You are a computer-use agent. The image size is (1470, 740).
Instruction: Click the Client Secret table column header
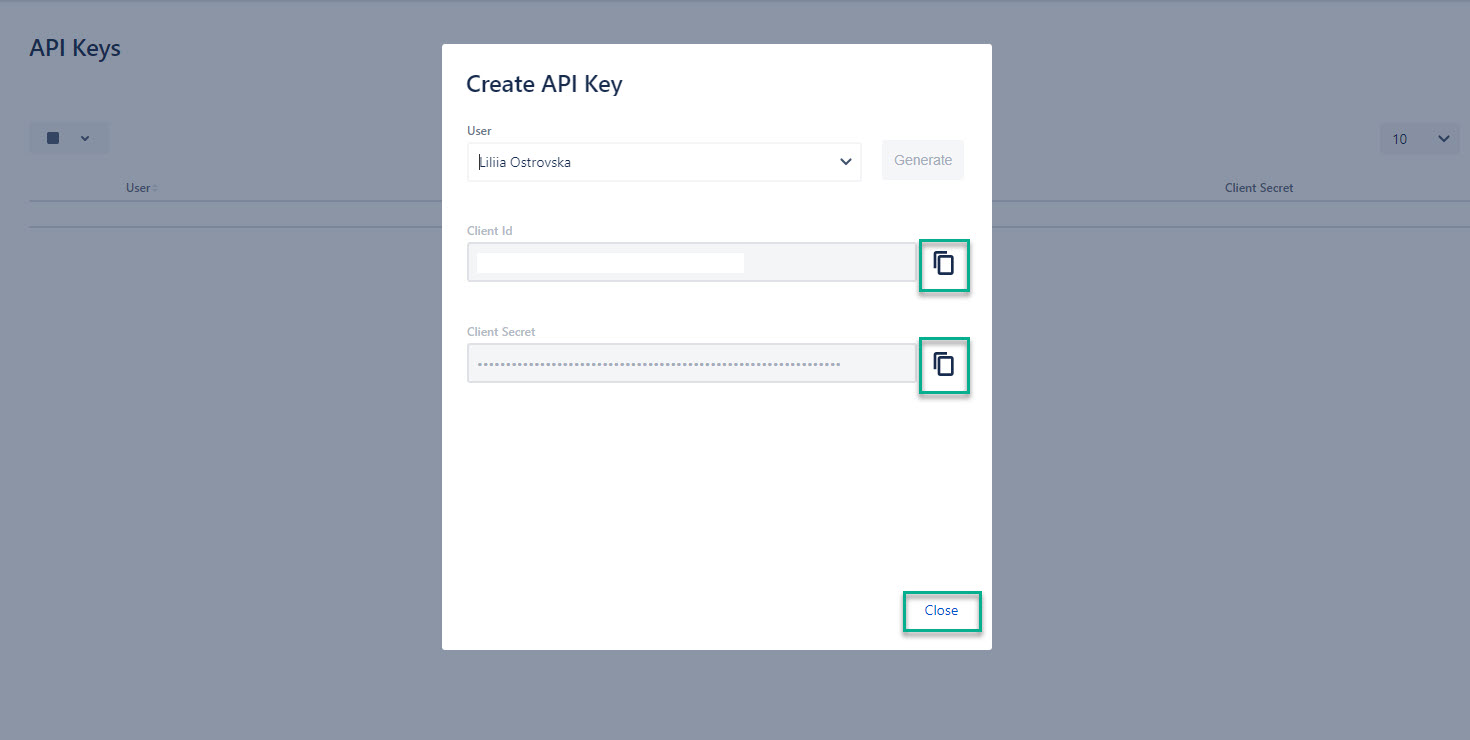[x=1258, y=188]
